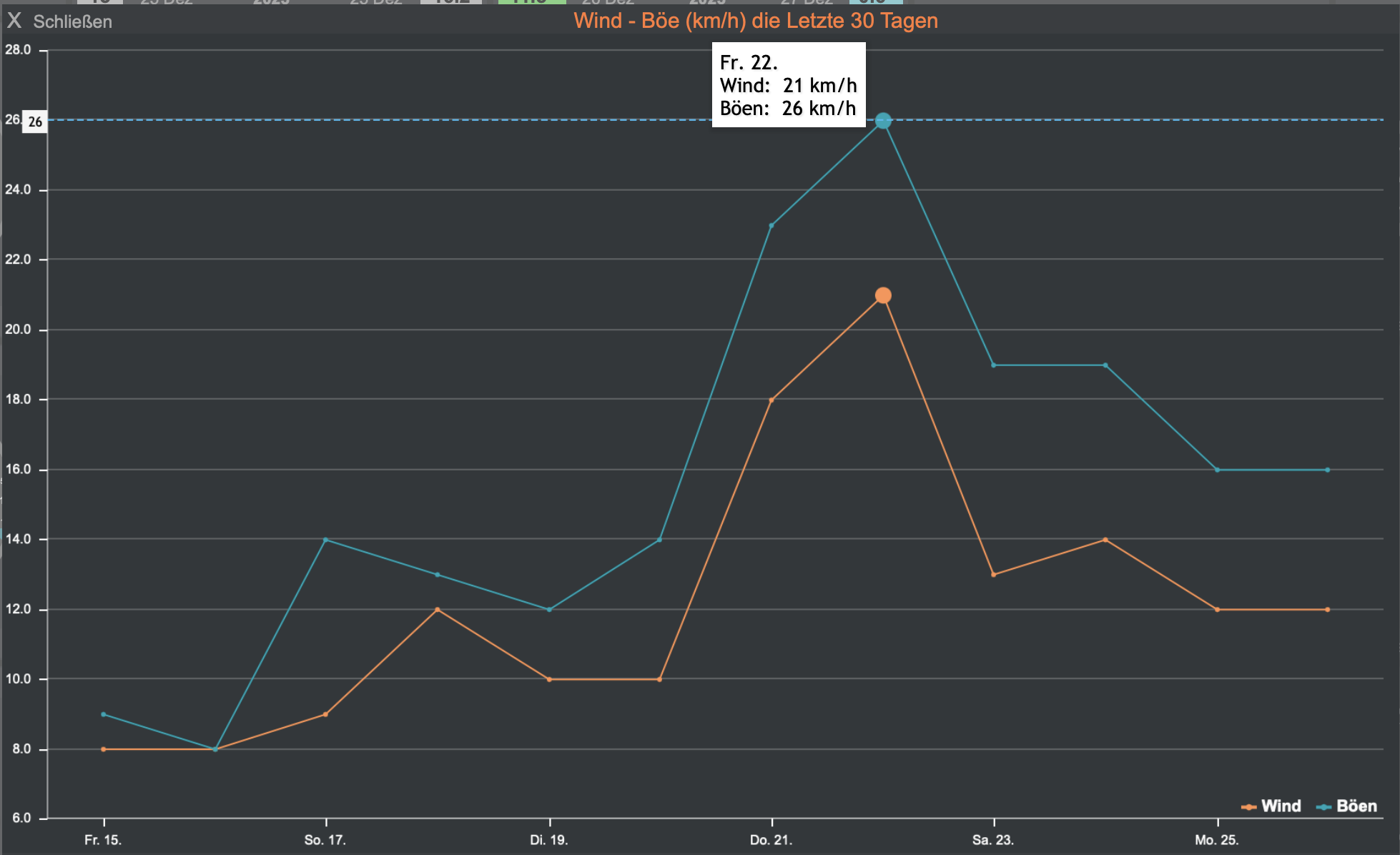Click highlighted Böen point at 26 km/h
1400x855 pixels.
pyautogui.click(x=883, y=121)
